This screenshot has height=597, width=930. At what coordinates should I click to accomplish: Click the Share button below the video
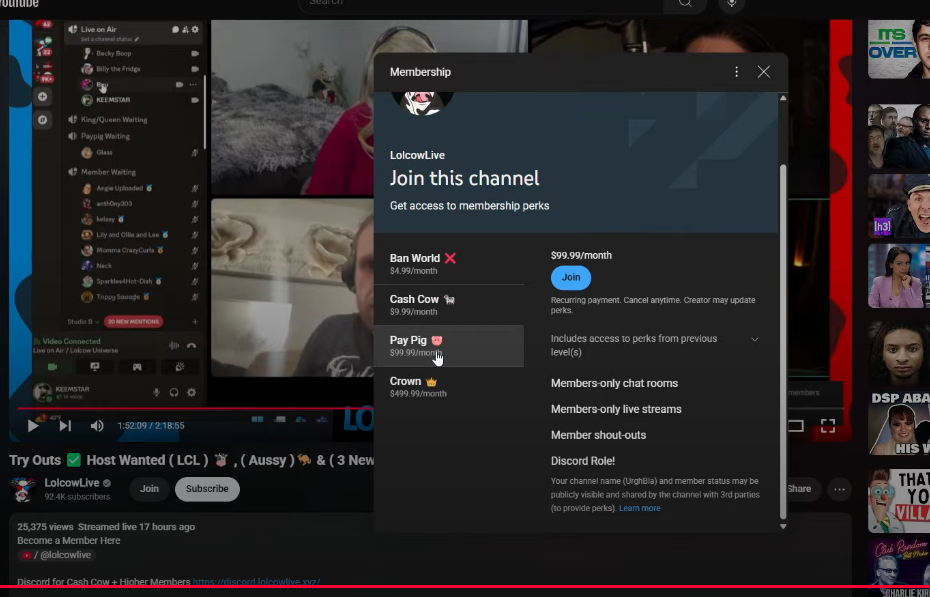tap(798, 489)
